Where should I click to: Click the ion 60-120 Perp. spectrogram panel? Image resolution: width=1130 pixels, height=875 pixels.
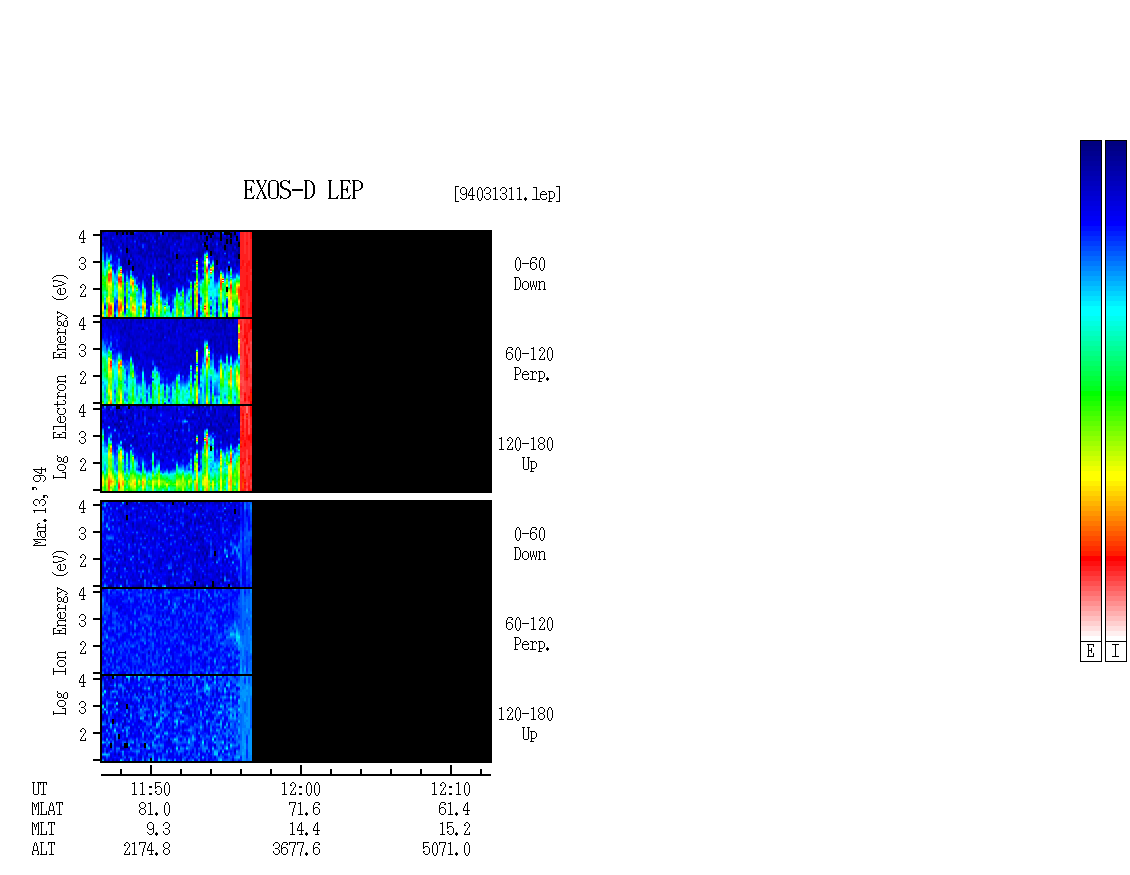tap(296, 631)
